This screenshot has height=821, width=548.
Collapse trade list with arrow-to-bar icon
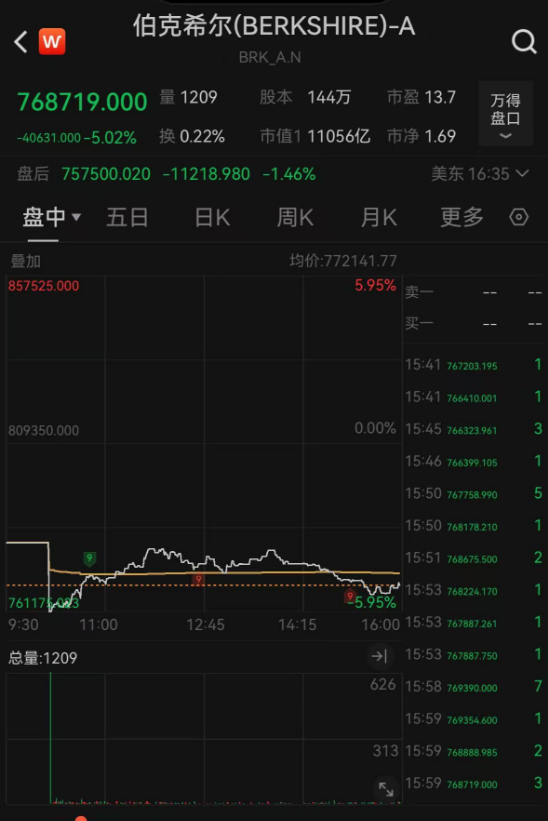(379, 656)
